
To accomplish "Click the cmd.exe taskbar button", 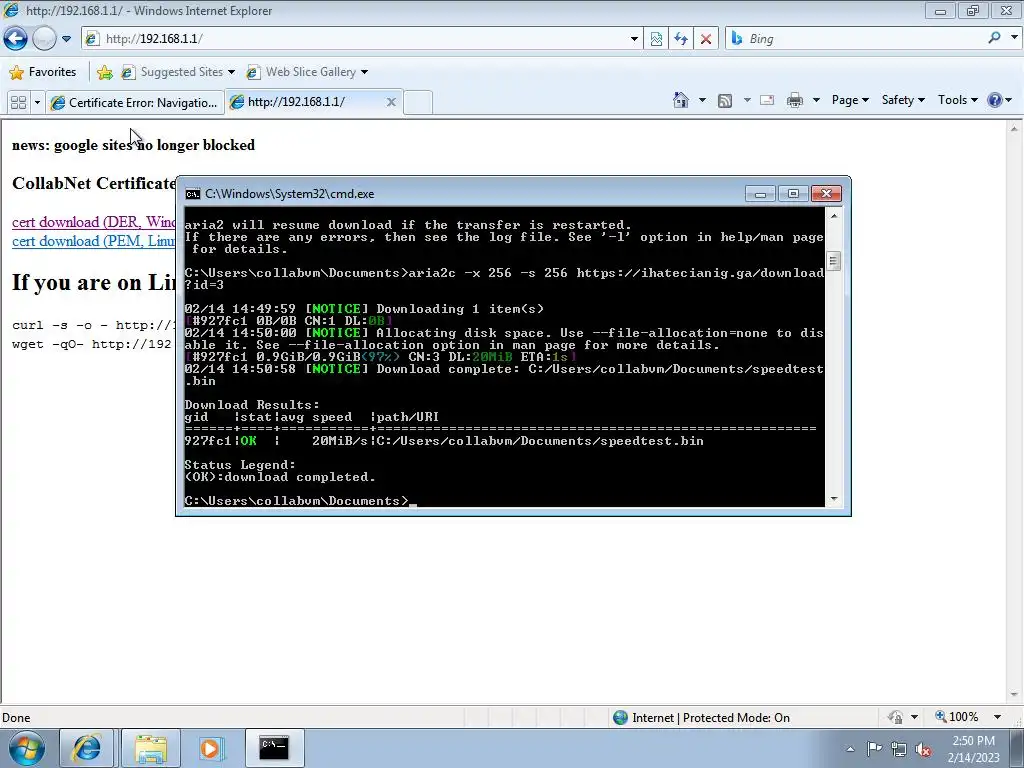I will [x=274, y=748].
